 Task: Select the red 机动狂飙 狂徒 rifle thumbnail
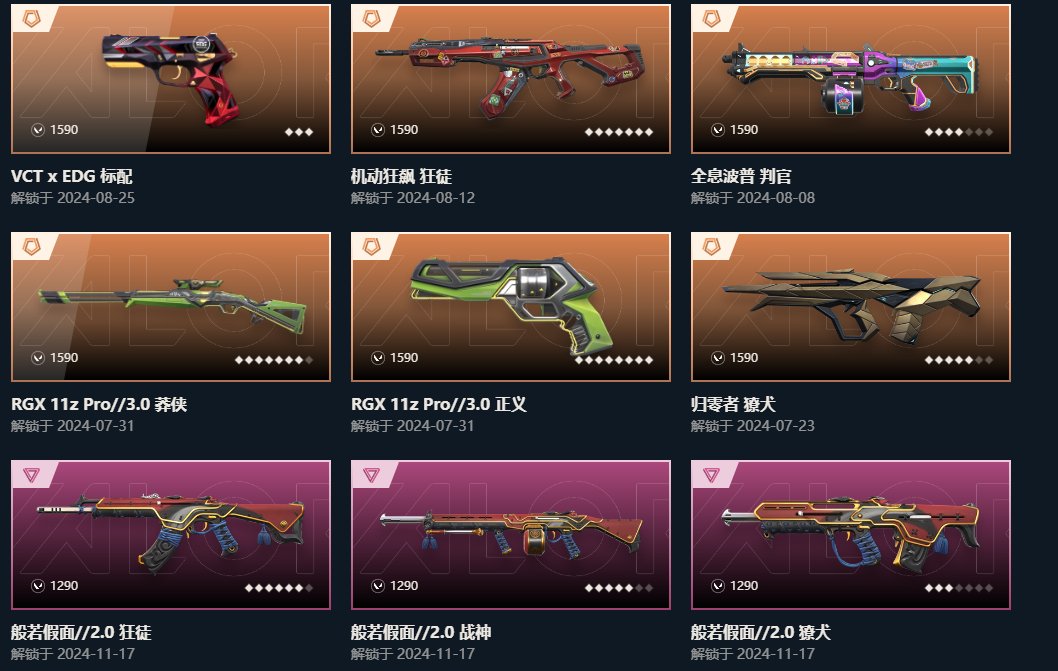[x=511, y=79]
